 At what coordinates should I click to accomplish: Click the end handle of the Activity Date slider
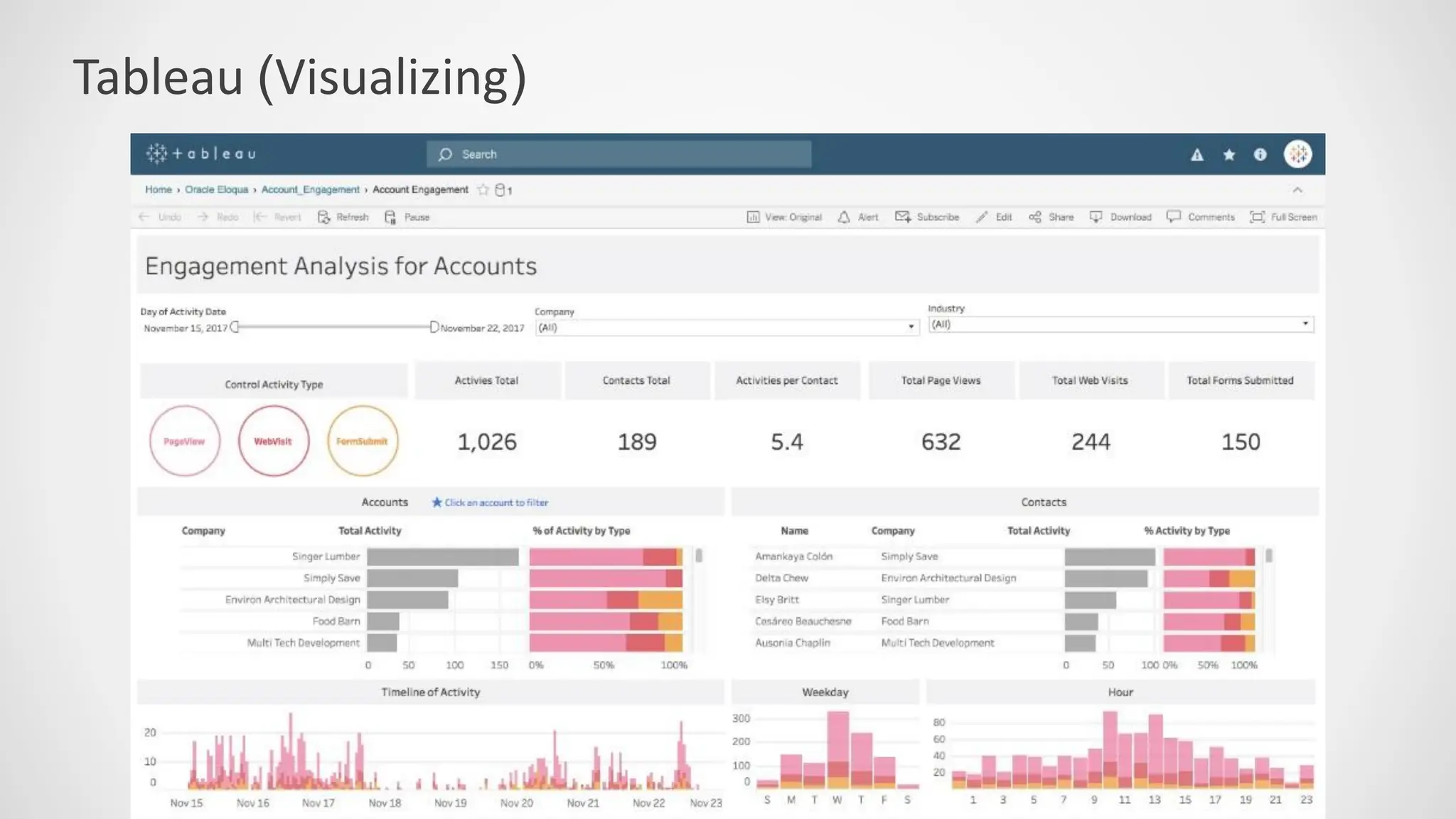(434, 327)
